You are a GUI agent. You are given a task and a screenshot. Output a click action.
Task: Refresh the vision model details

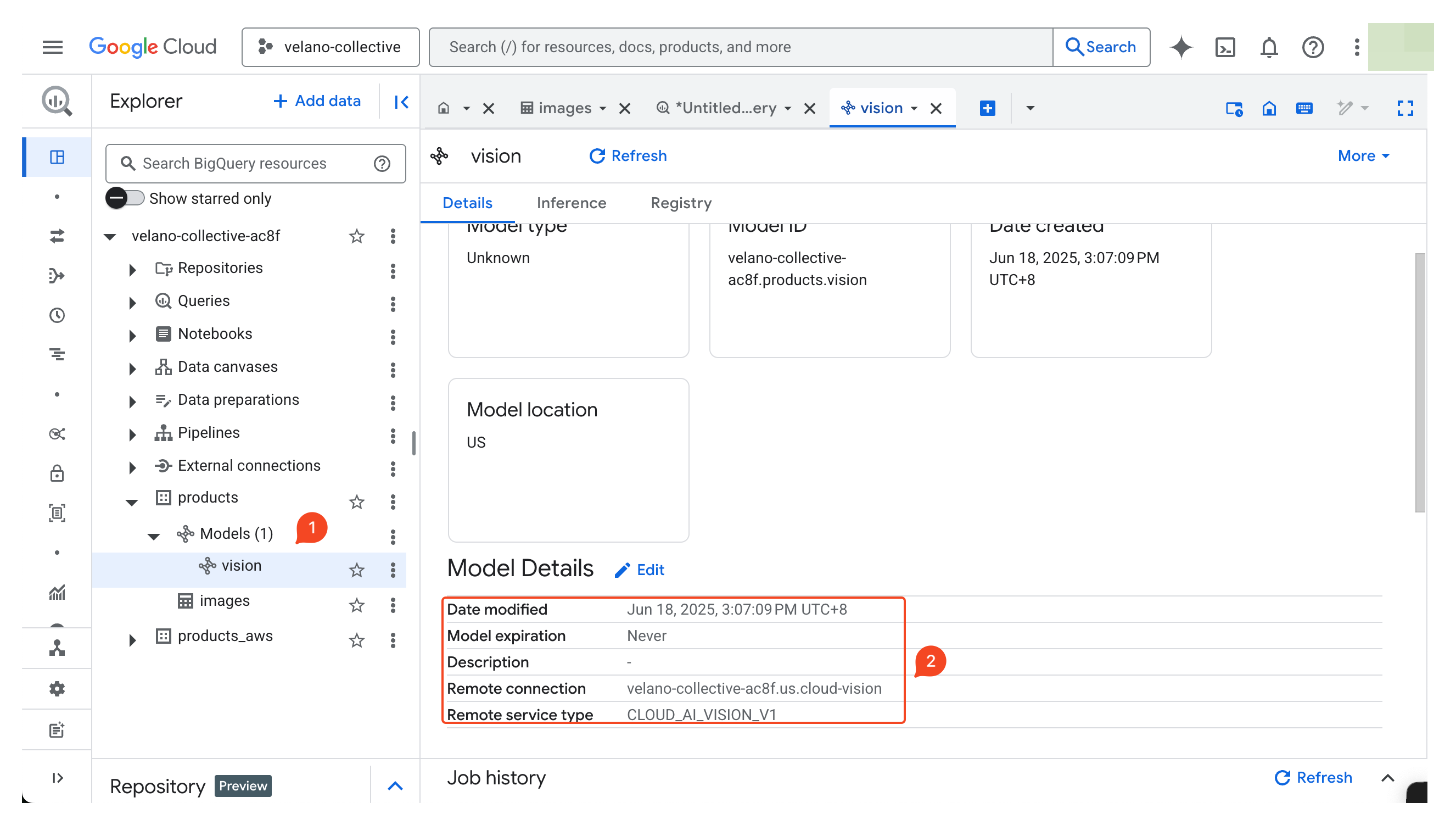(628, 156)
